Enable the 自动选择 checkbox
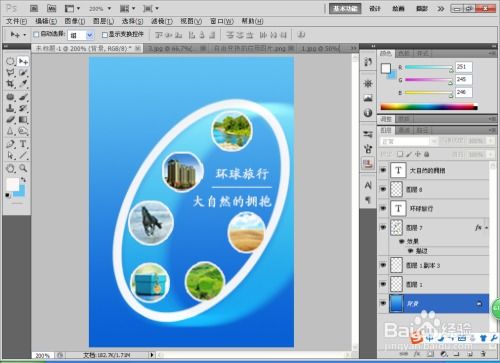The image size is (500, 363). pos(36,34)
